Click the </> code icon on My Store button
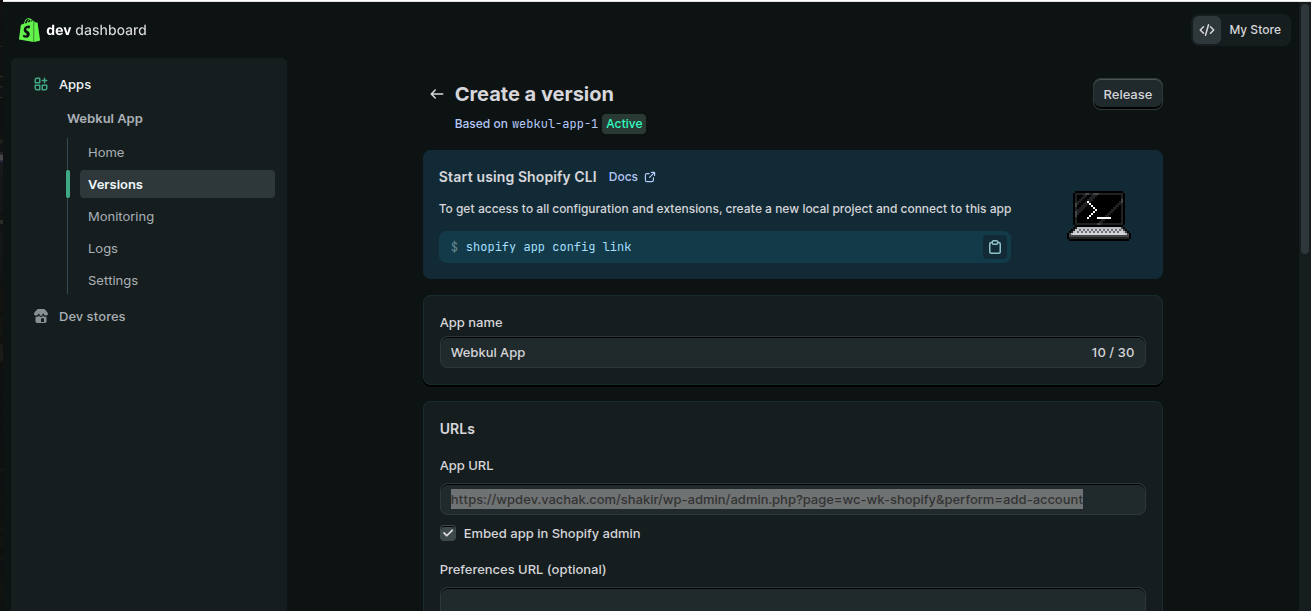1311x611 pixels. [x=1206, y=30]
